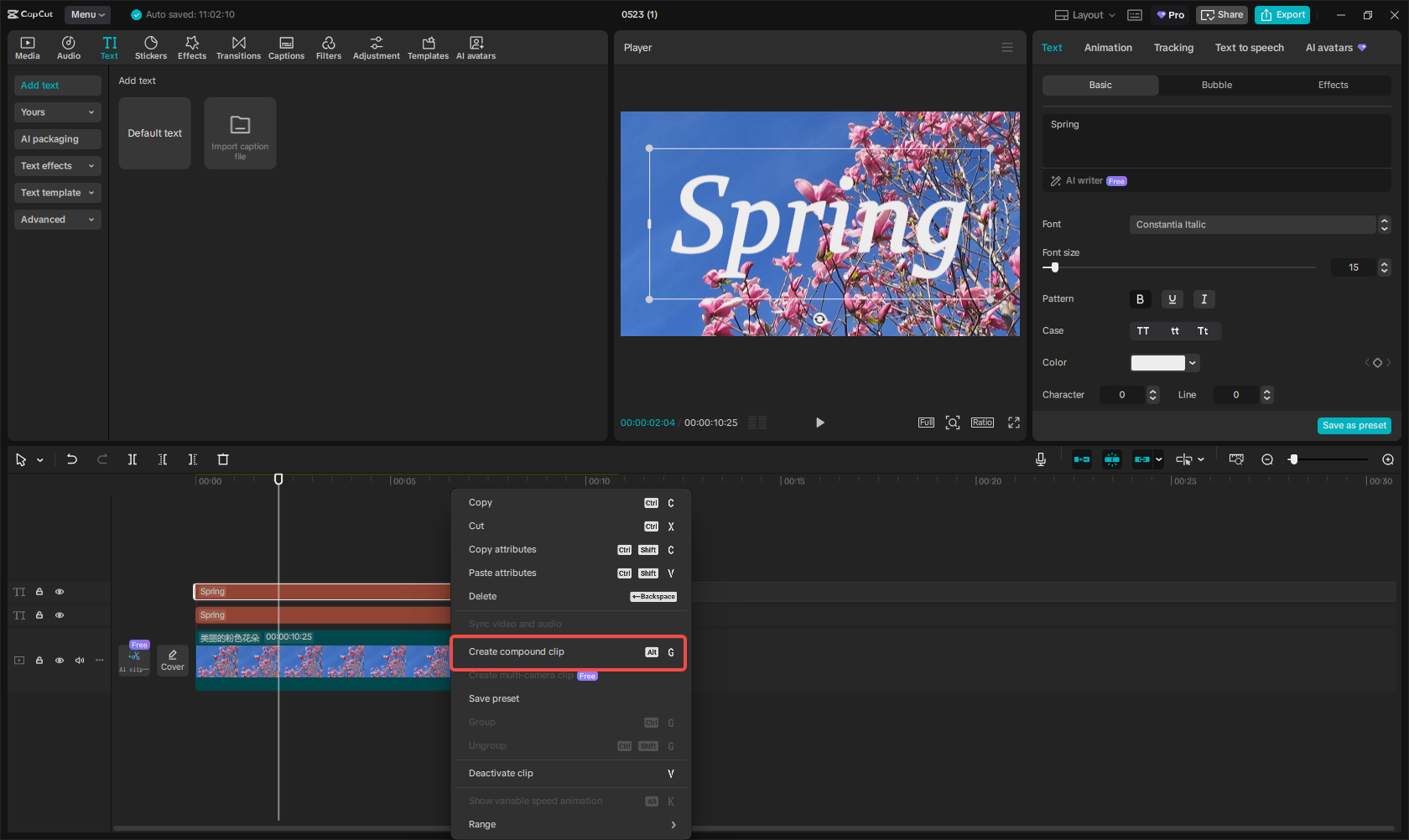Click Save as preset button
This screenshot has width=1409, height=840.
point(1354,426)
